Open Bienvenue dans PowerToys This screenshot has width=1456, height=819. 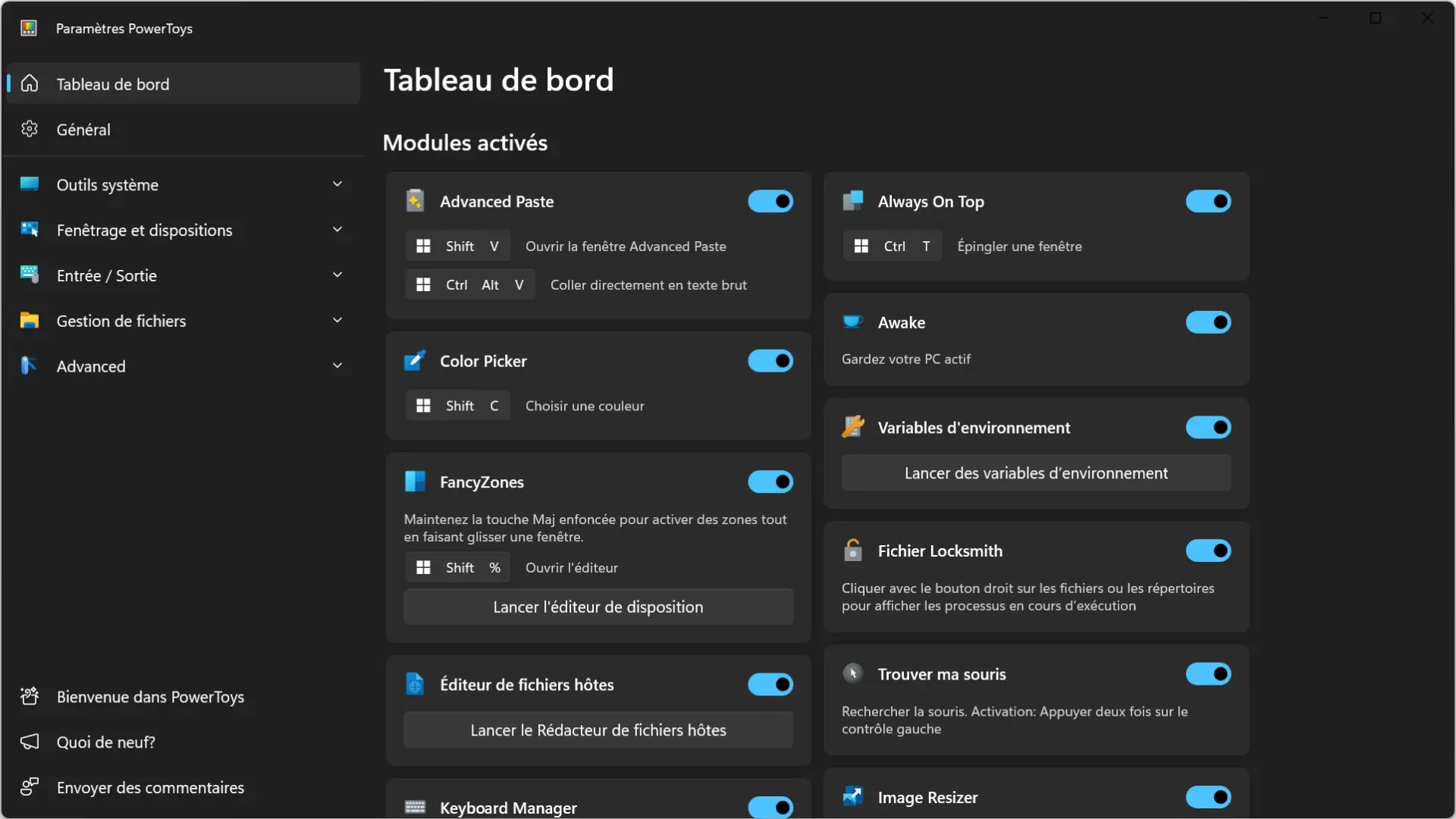coord(183,696)
